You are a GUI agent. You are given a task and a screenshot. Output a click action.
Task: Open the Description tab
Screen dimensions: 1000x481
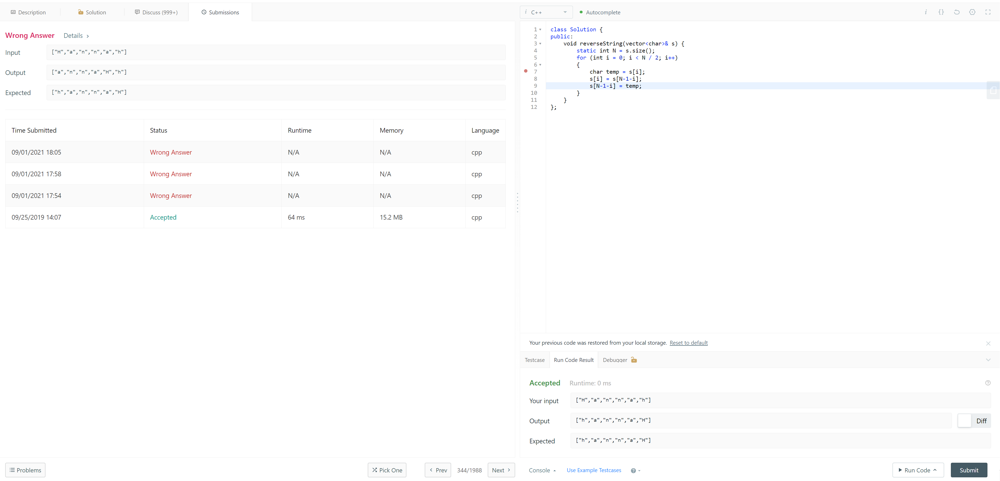pyautogui.click(x=29, y=12)
